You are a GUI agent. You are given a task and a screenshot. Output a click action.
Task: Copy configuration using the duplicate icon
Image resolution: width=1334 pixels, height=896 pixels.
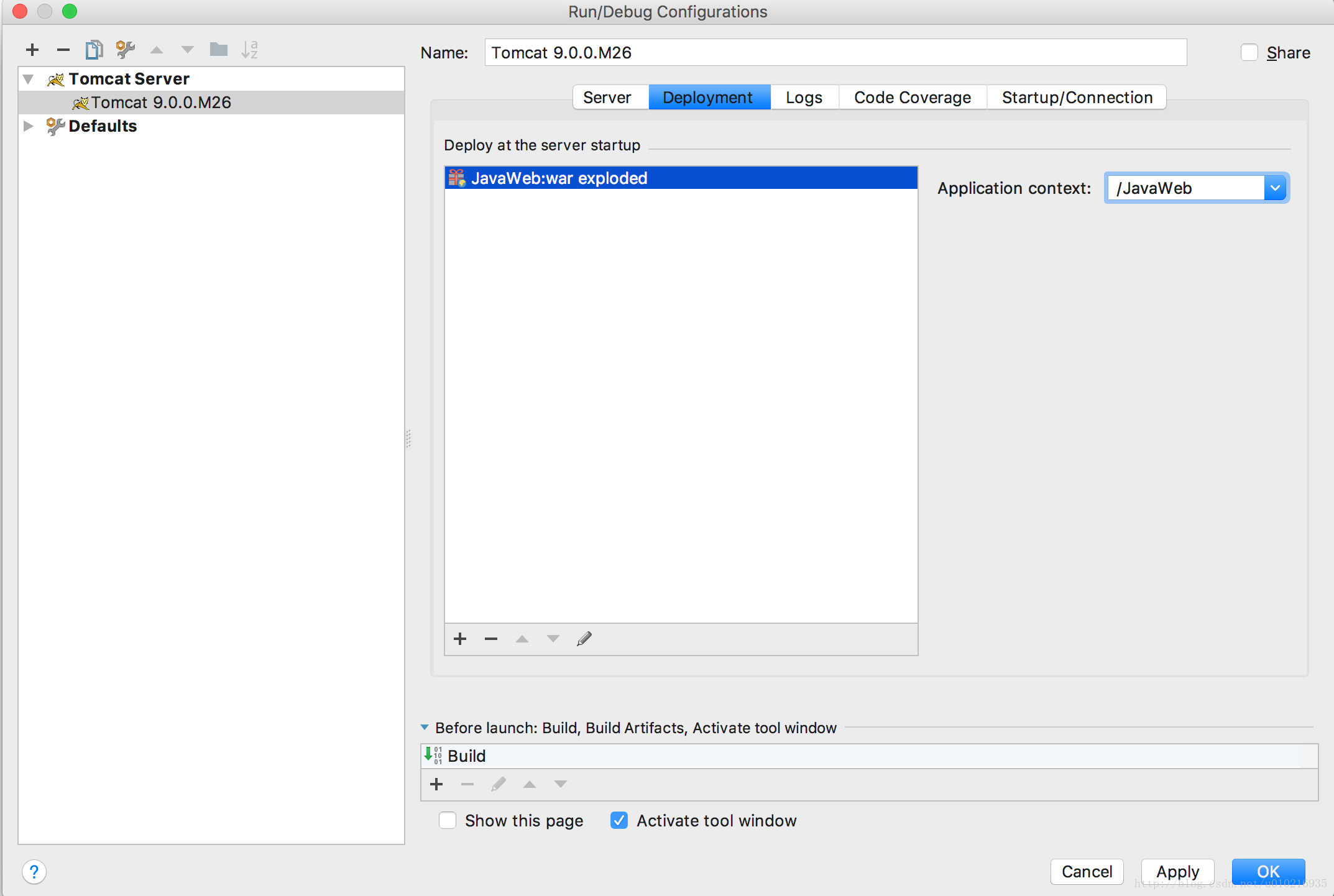point(94,50)
